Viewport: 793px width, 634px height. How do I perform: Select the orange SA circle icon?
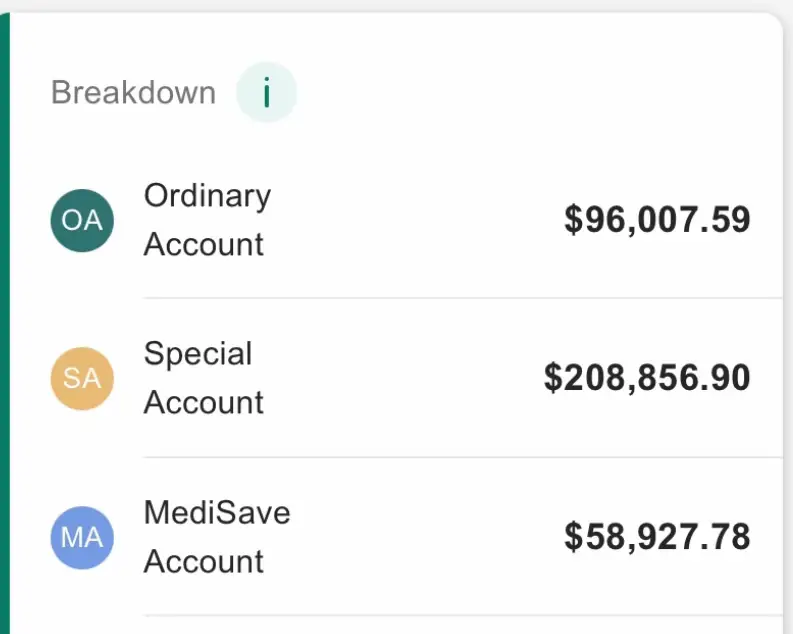pyautogui.click(x=82, y=379)
